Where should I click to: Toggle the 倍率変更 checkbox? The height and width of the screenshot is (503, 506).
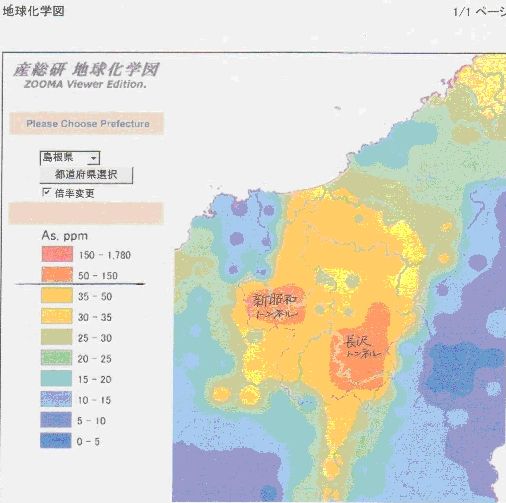(x=46, y=192)
